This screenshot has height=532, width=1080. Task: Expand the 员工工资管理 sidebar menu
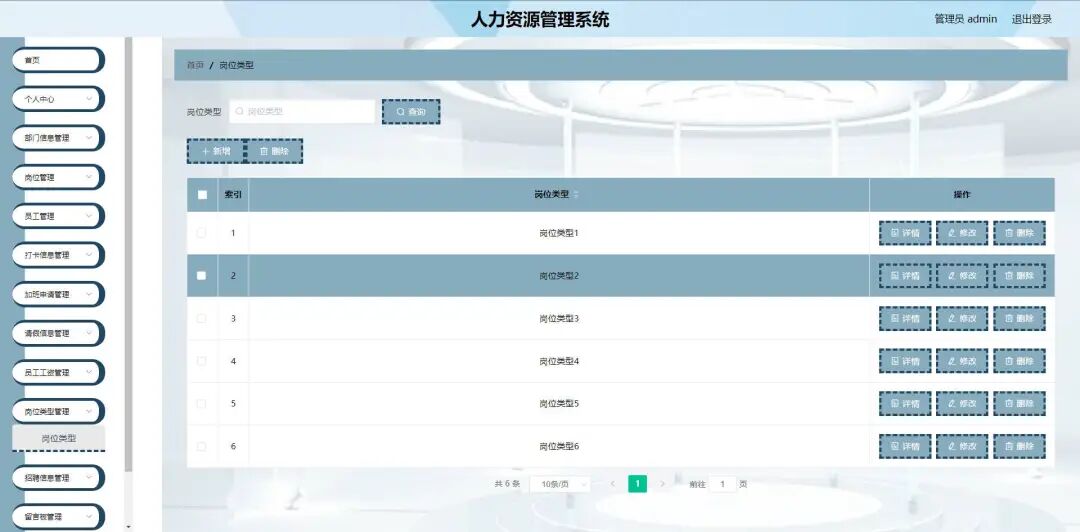[x=58, y=373]
